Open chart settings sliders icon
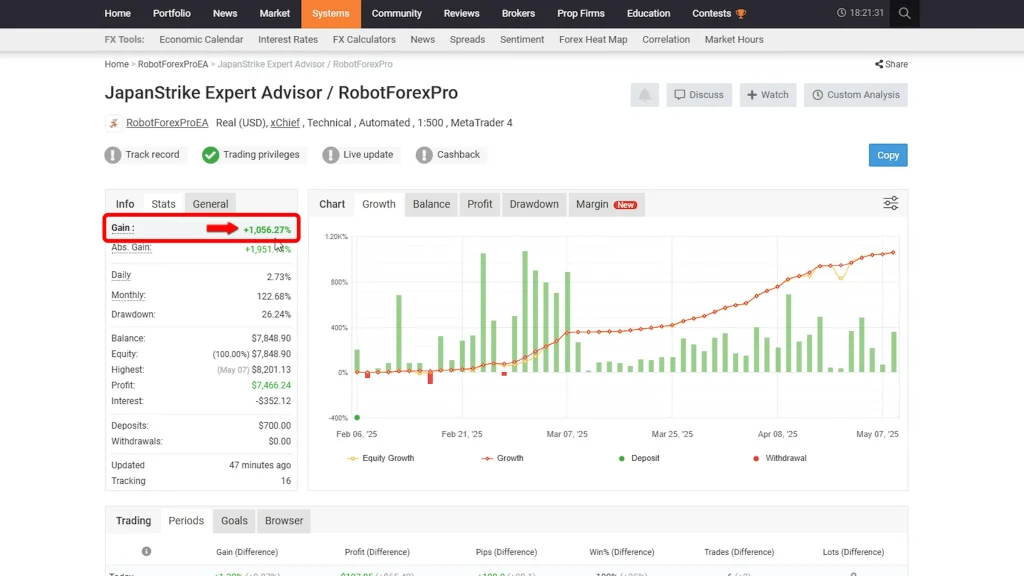This screenshot has height=576, width=1024. (x=890, y=203)
